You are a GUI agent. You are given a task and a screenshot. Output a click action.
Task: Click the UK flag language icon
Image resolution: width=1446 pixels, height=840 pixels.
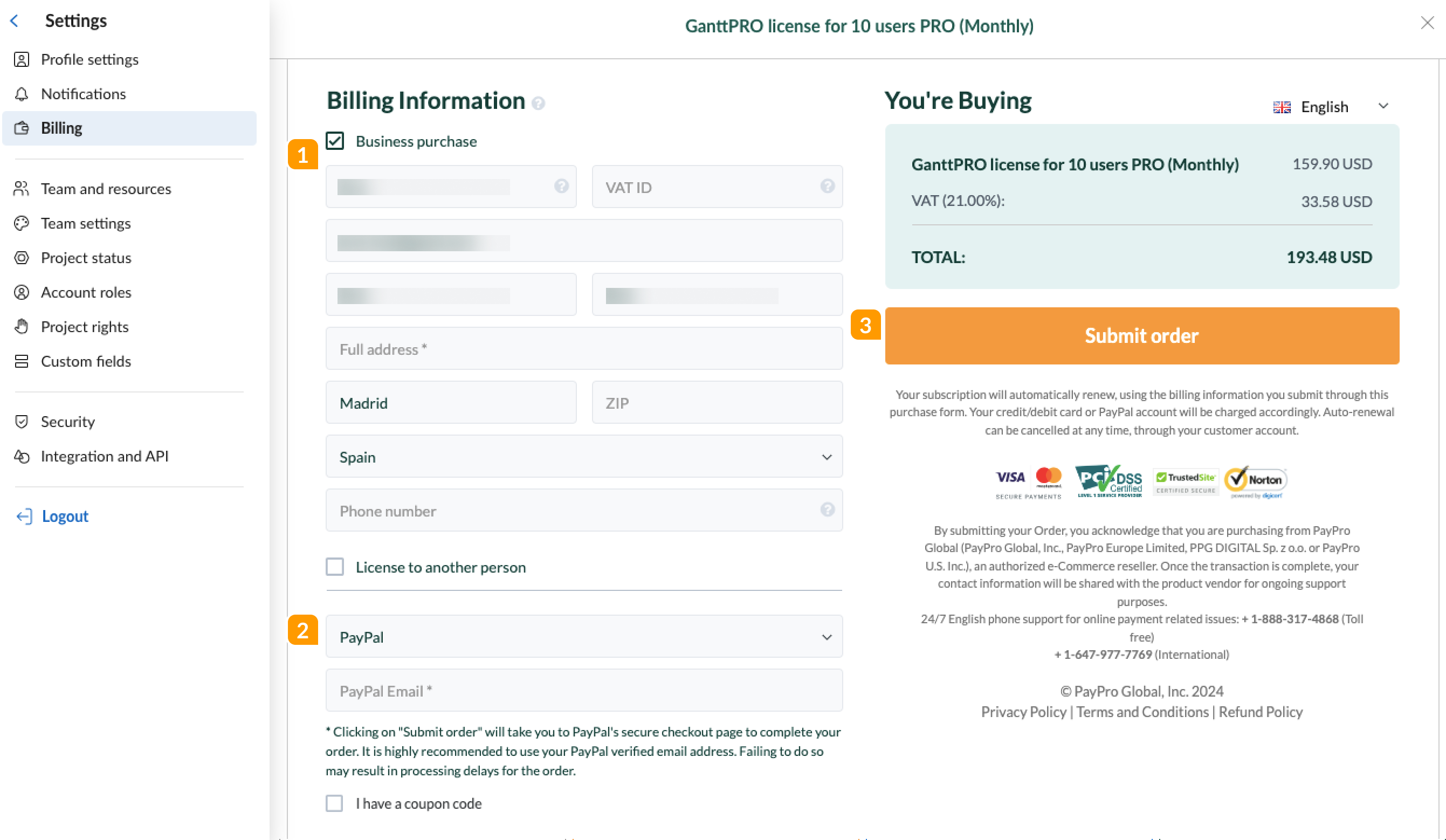tap(1282, 107)
